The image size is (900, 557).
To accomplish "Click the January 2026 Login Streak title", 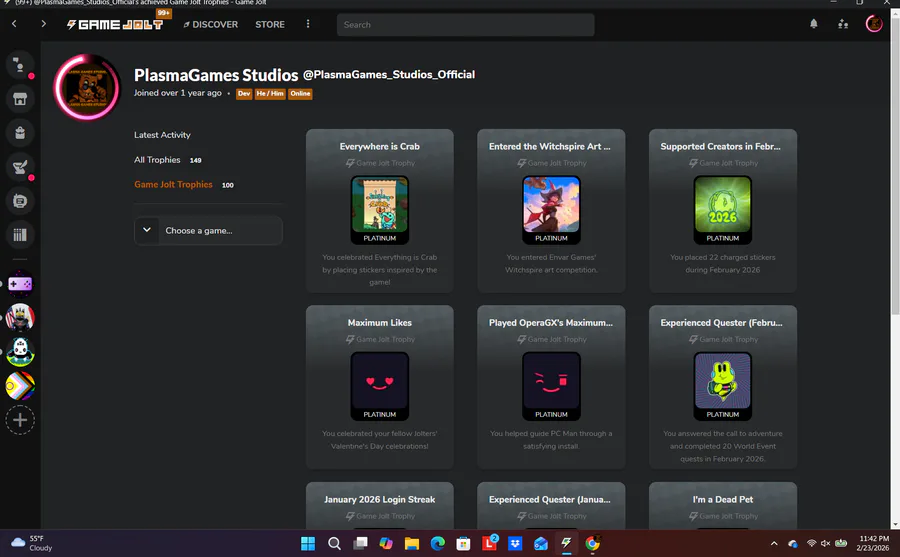I will click(379, 500).
